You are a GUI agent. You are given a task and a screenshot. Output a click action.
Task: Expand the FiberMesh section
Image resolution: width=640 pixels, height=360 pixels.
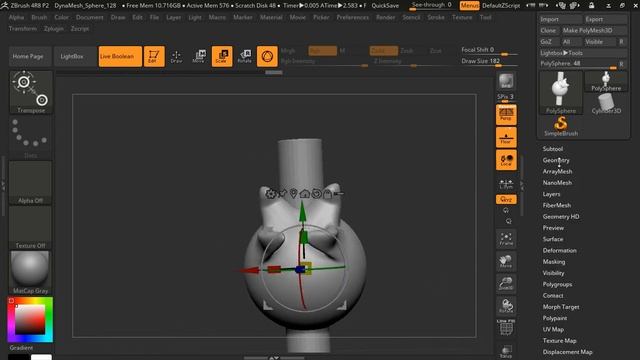[x=557, y=205]
